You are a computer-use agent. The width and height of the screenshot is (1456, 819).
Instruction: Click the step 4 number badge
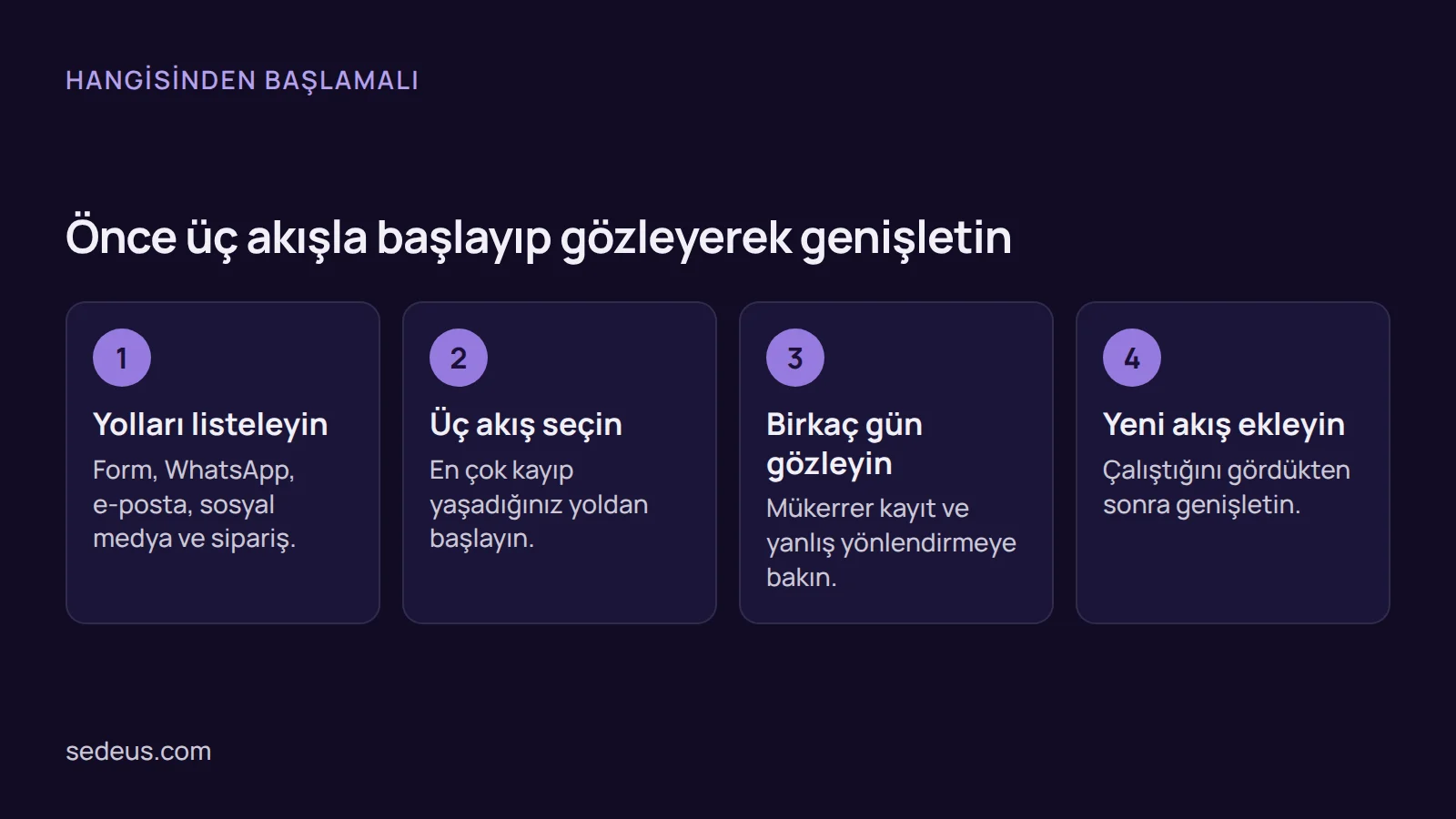pos(1132,358)
